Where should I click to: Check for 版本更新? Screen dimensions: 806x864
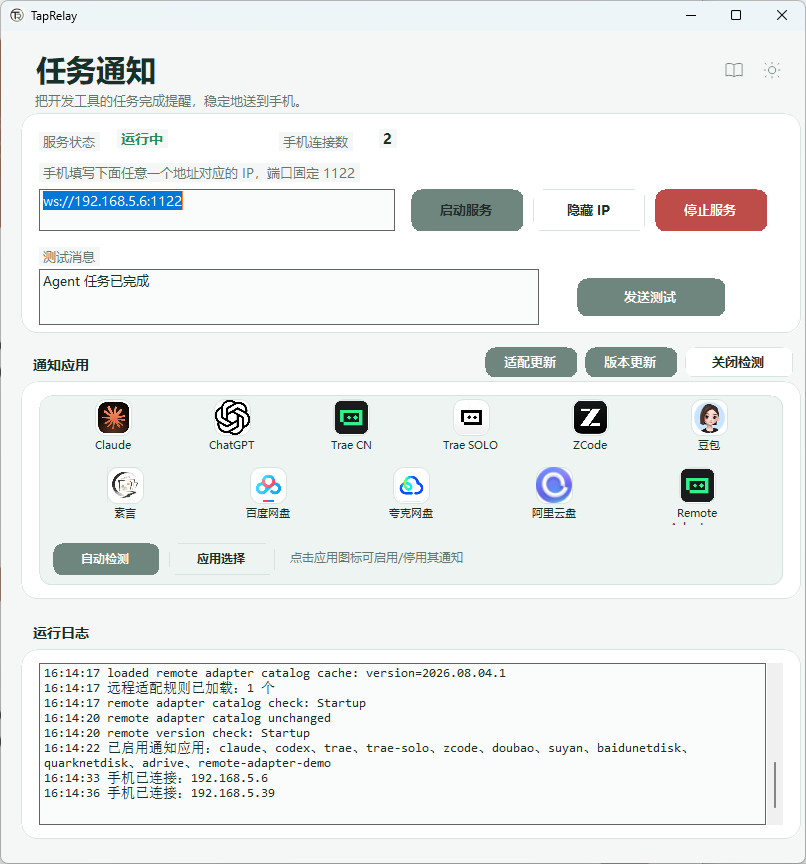(631, 362)
